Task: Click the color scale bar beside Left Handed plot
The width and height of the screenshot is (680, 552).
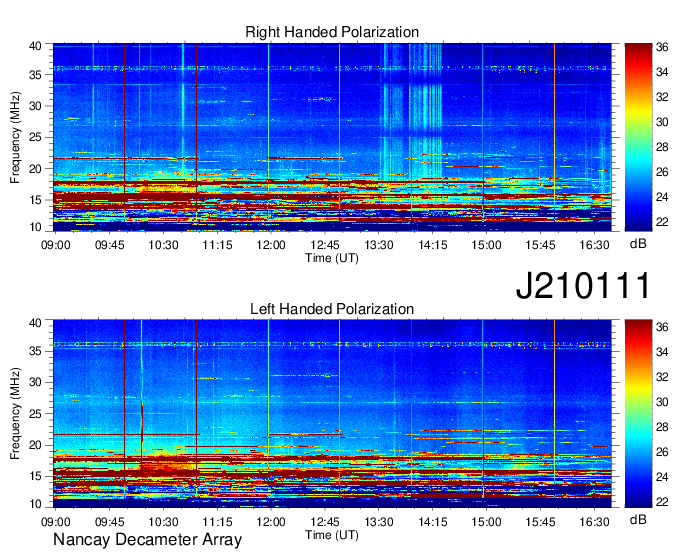Action: [638, 413]
